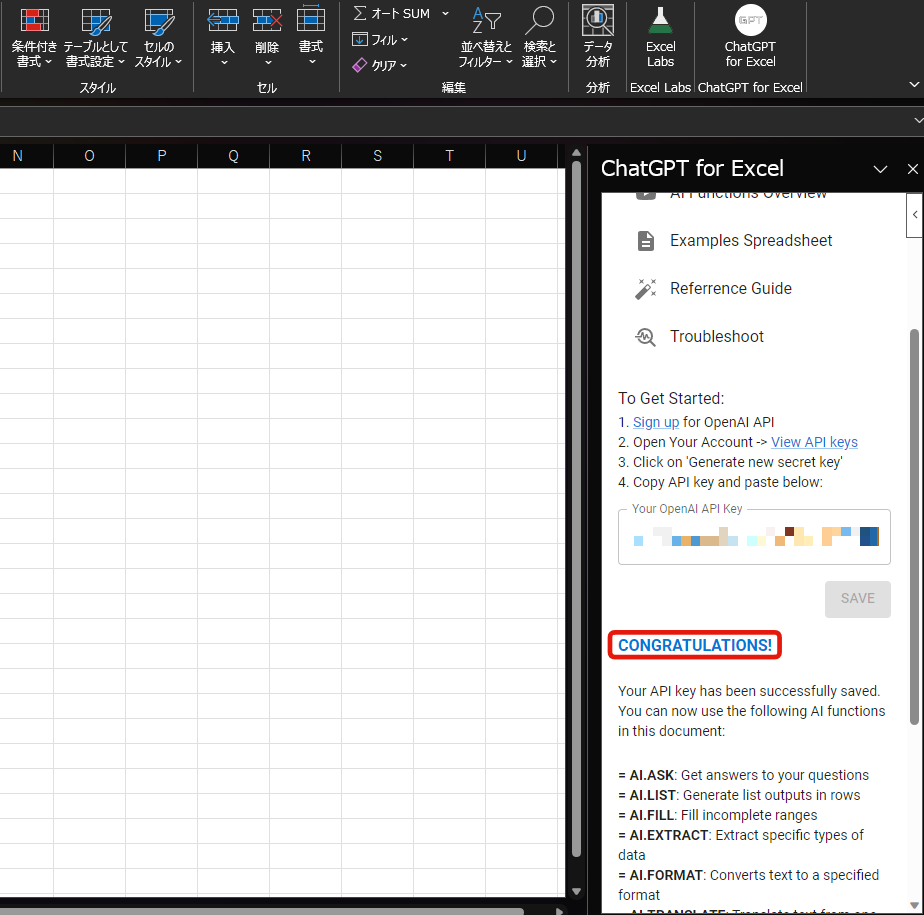
Task: Close the ChatGPT for Excel task pane
Action: coord(912,169)
